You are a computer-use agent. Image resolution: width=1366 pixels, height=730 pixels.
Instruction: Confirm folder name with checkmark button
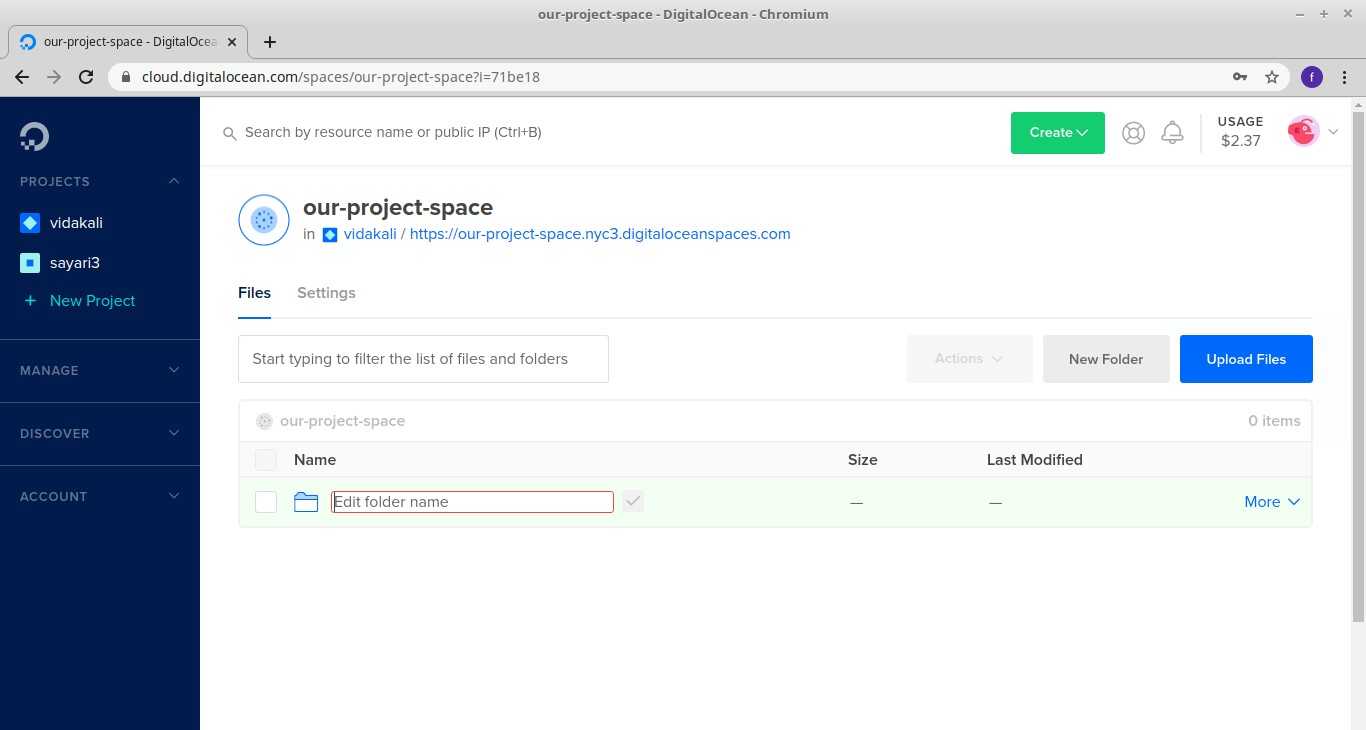click(x=632, y=502)
